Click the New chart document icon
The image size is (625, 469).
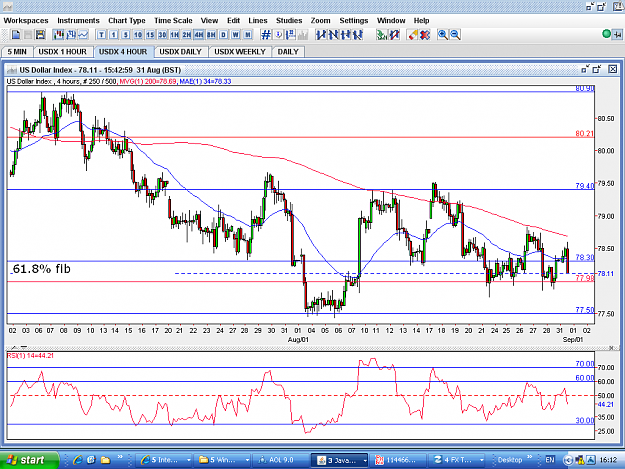[x=16, y=35]
